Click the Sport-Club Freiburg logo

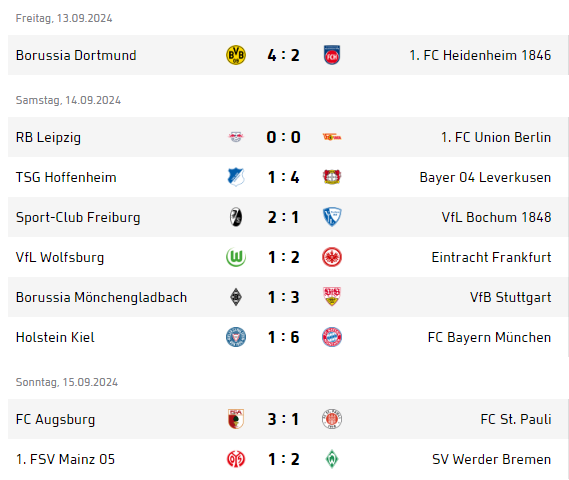tap(236, 217)
